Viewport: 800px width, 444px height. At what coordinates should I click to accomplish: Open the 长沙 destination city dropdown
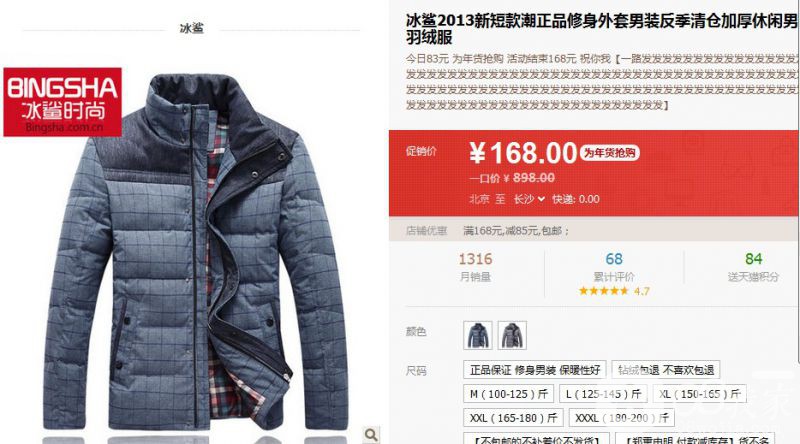point(529,199)
